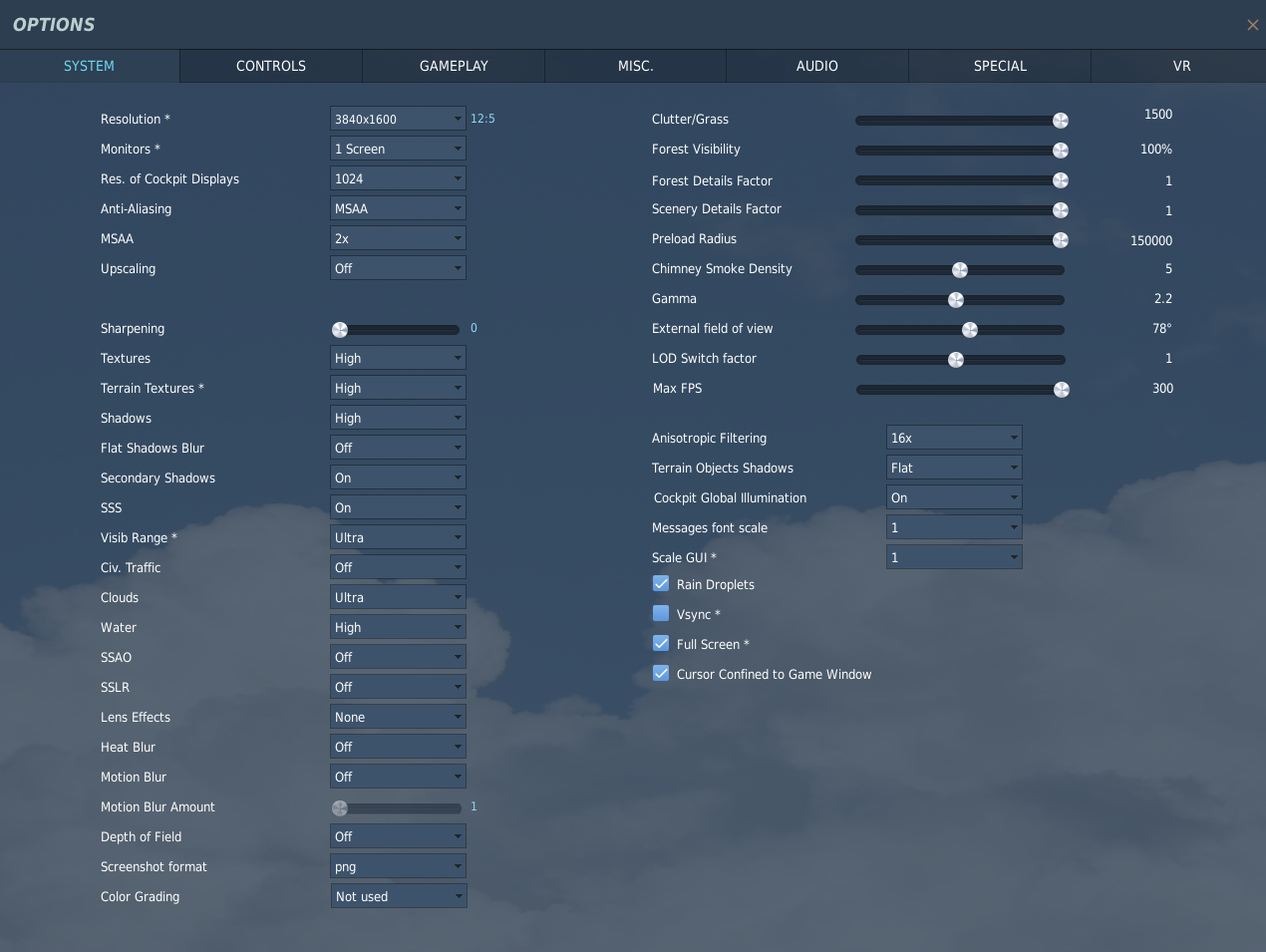The width and height of the screenshot is (1266, 952).
Task: Open the SSLR dropdown
Action: tap(398, 687)
